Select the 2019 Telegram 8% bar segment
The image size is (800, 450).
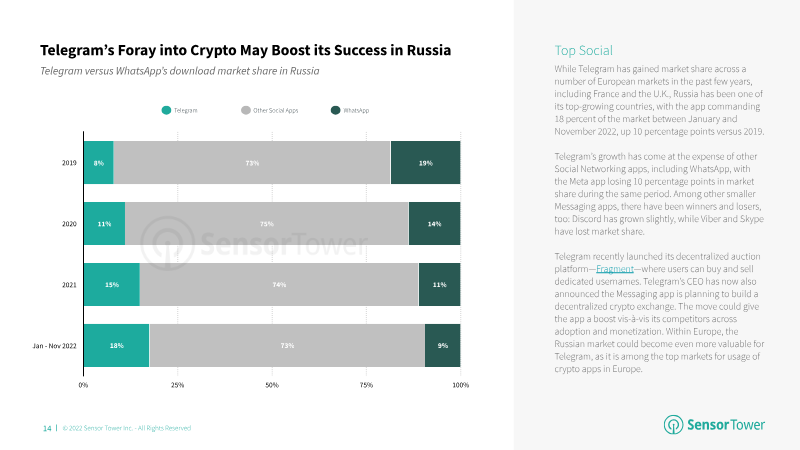[x=98, y=163]
